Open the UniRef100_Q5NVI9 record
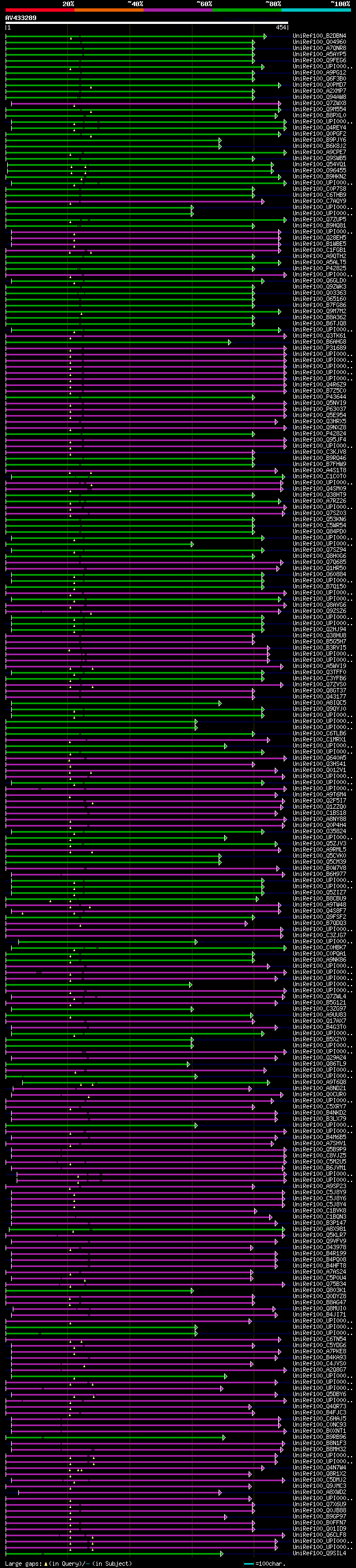 point(319,403)
